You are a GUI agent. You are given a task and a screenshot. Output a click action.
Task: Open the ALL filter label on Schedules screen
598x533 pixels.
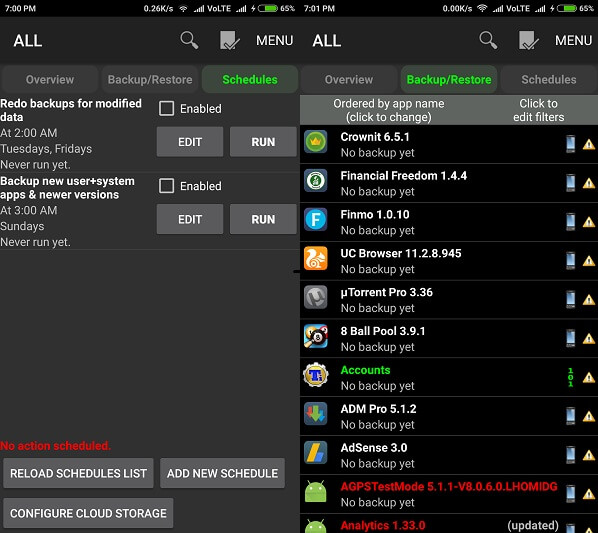pos(28,41)
